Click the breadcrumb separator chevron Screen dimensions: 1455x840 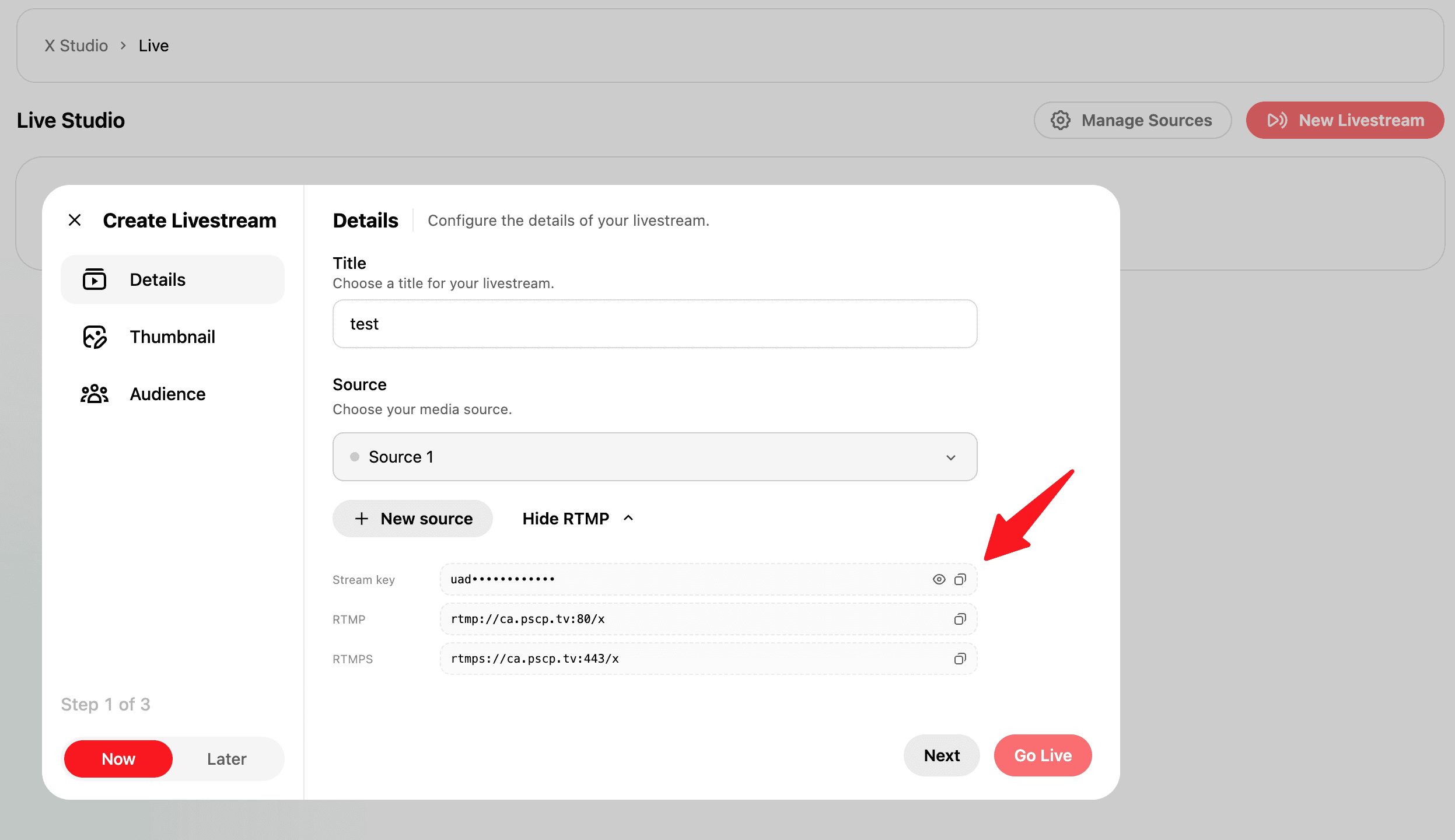[x=123, y=45]
